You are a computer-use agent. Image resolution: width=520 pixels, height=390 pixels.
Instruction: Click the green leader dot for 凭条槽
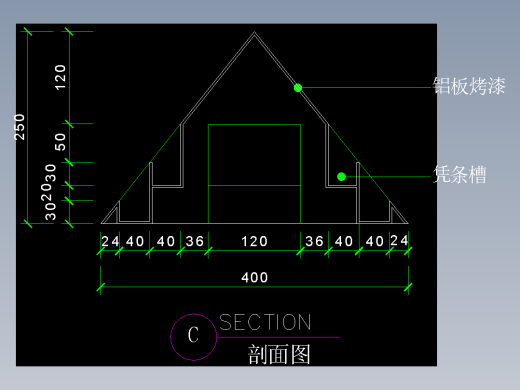[x=341, y=177]
